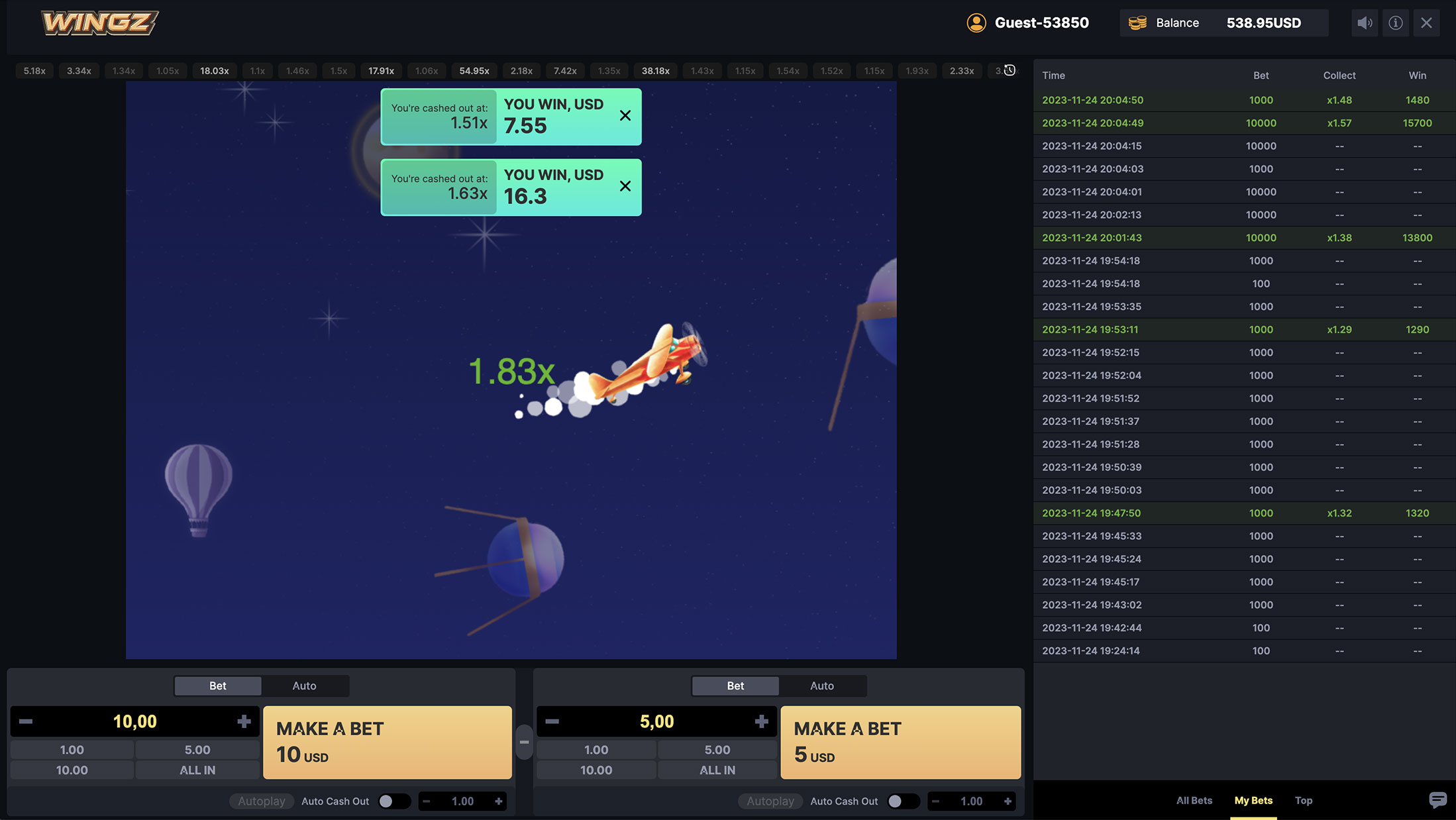This screenshot has width=1456, height=820.
Task: Remove second bet panel with minus handle
Action: pyautogui.click(x=524, y=742)
